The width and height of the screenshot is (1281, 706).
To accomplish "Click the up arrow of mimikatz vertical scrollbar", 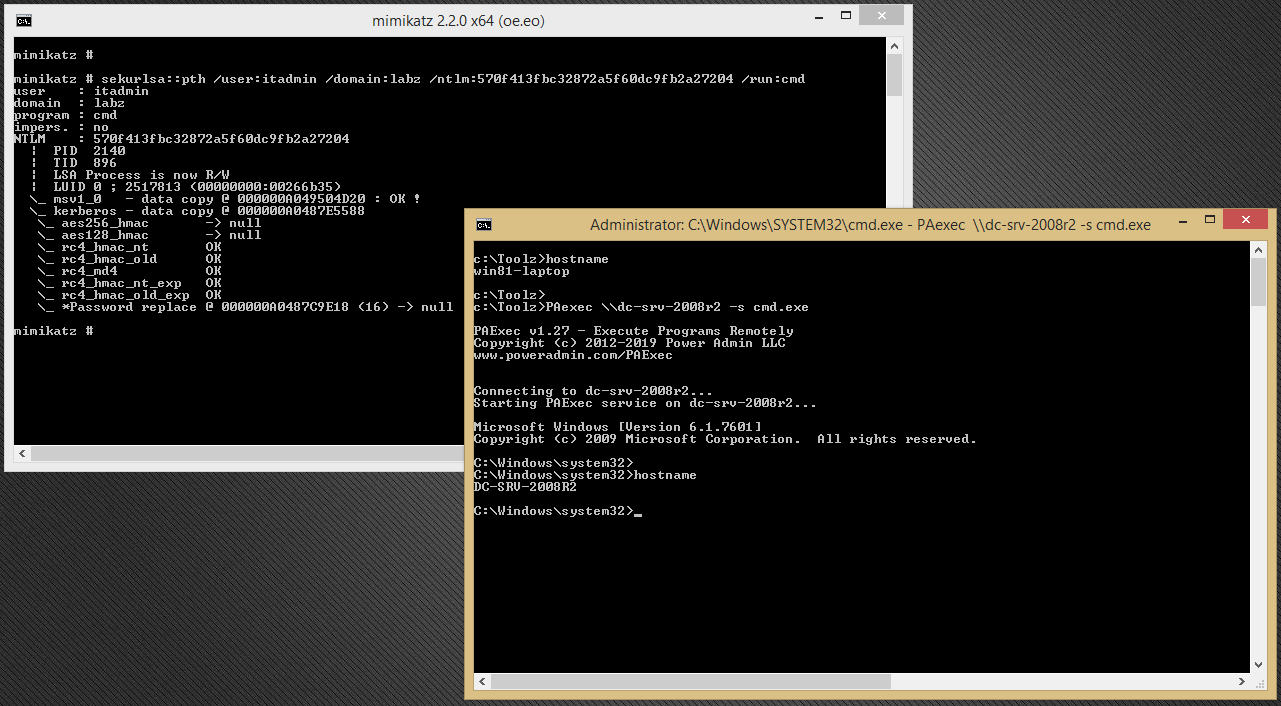I will click(x=894, y=46).
